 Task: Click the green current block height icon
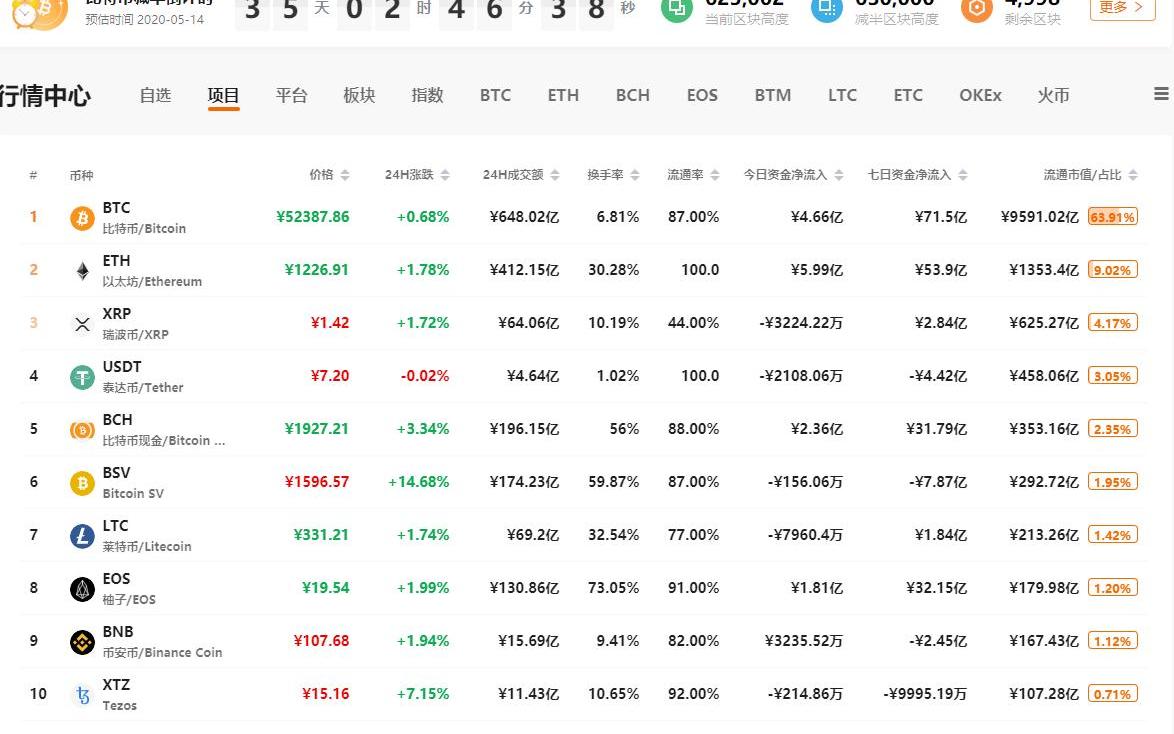(677, 9)
